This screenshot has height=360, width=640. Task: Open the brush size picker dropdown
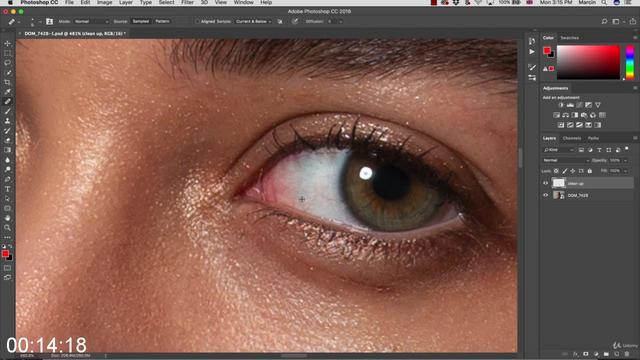coord(40,22)
